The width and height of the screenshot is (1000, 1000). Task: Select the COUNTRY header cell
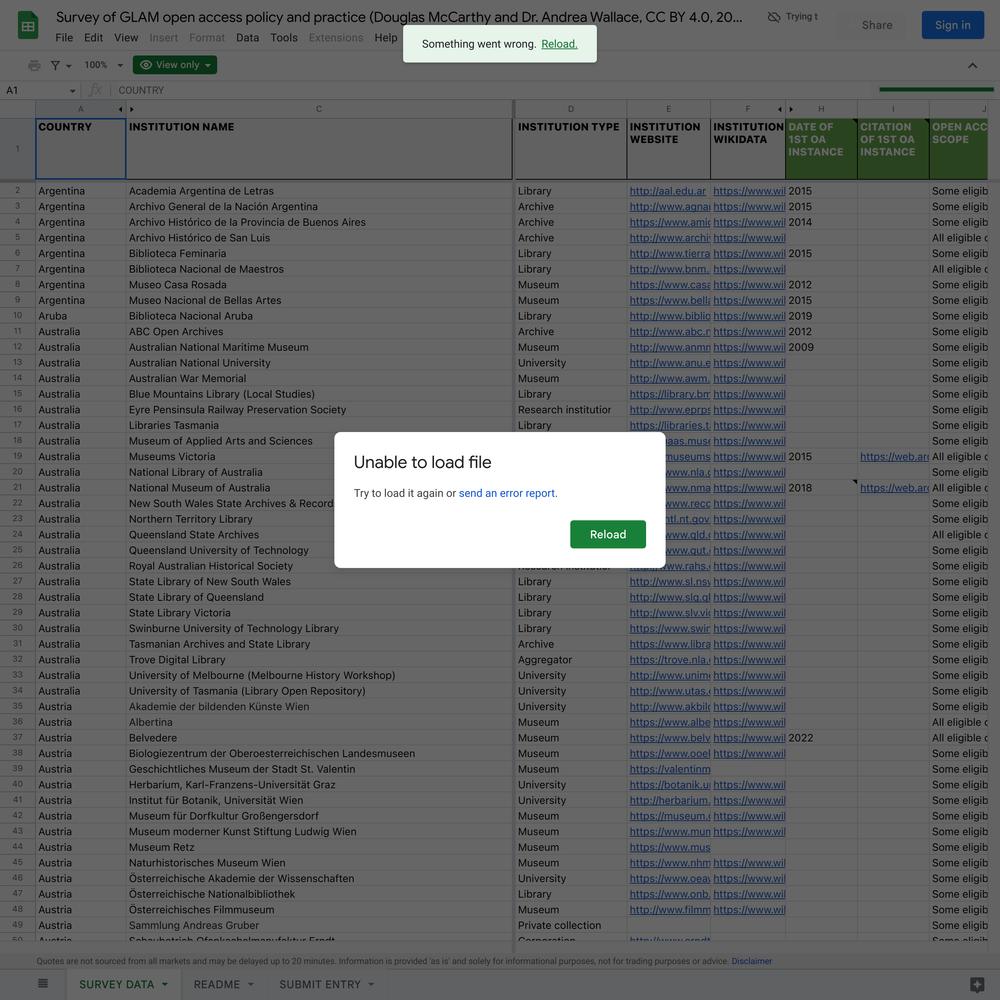click(80, 149)
